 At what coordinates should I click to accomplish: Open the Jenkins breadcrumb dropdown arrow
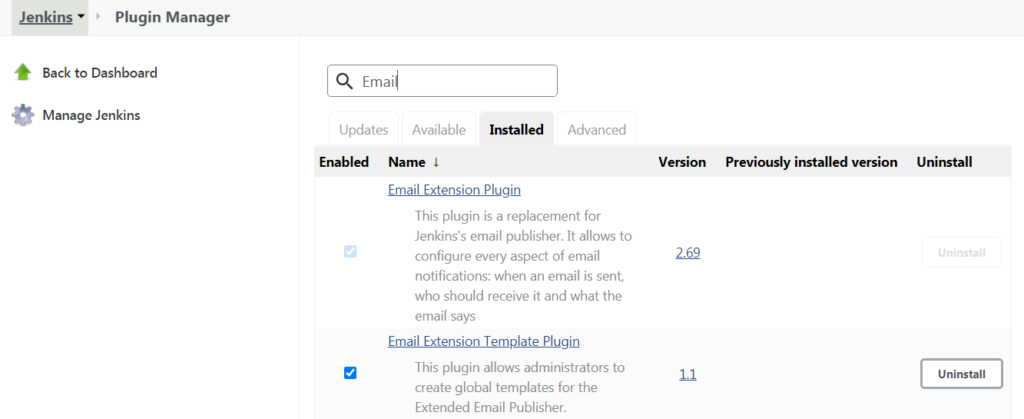point(81,17)
